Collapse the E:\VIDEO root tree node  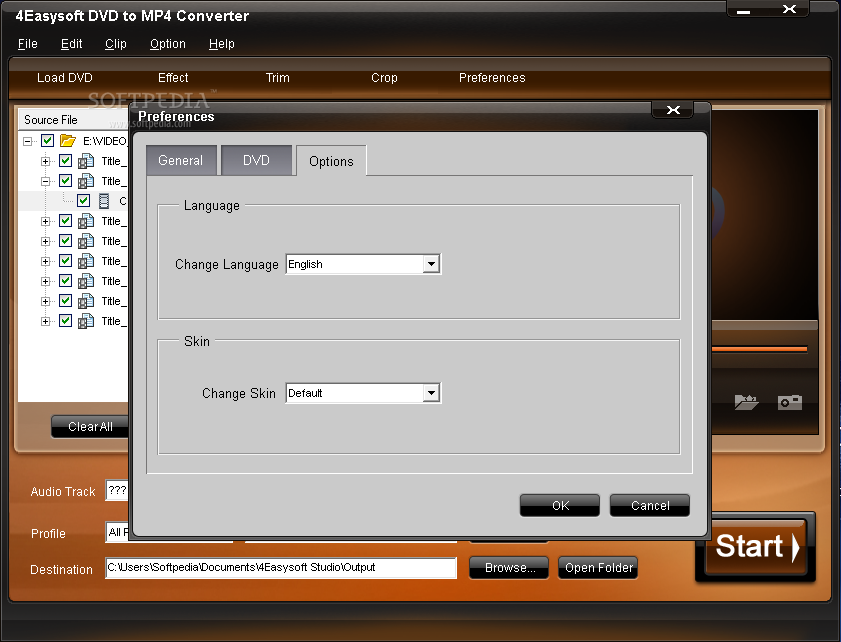(27, 142)
